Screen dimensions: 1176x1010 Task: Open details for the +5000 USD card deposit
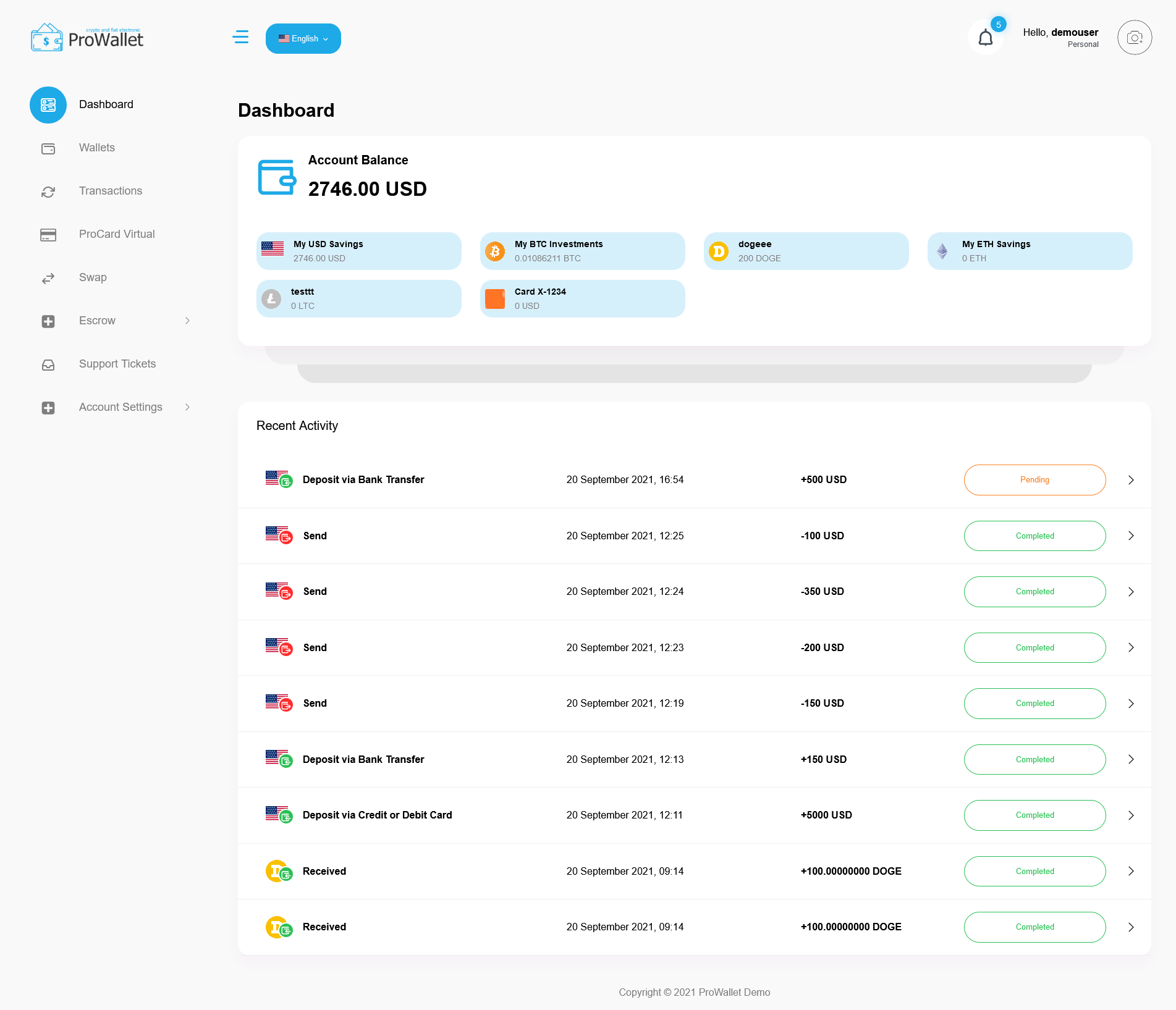(1132, 815)
